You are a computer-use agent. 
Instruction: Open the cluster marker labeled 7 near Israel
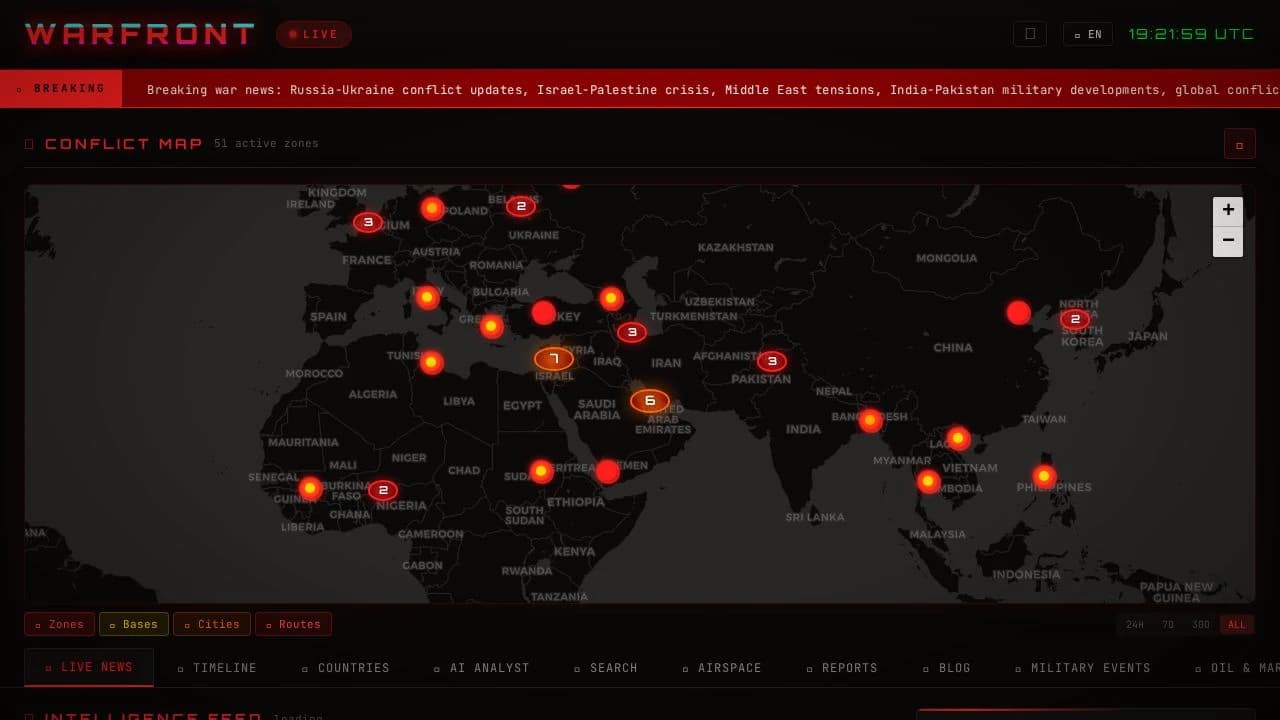click(x=554, y=359)
